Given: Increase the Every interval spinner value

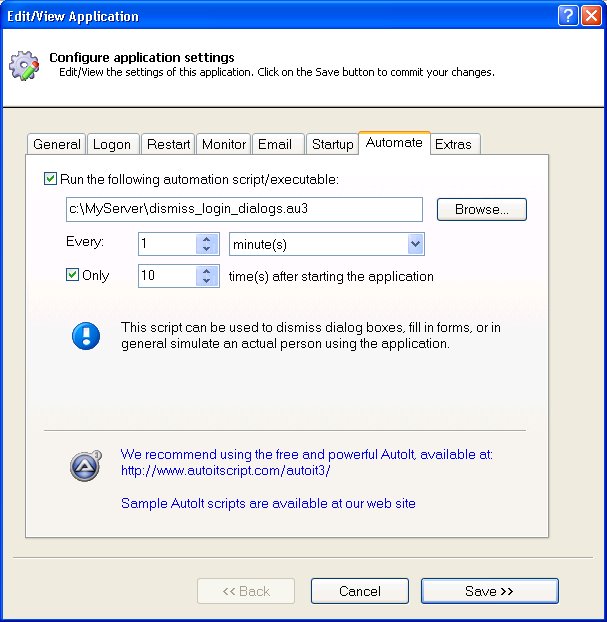Looking at the screenshot, I should tap(208, 239).
